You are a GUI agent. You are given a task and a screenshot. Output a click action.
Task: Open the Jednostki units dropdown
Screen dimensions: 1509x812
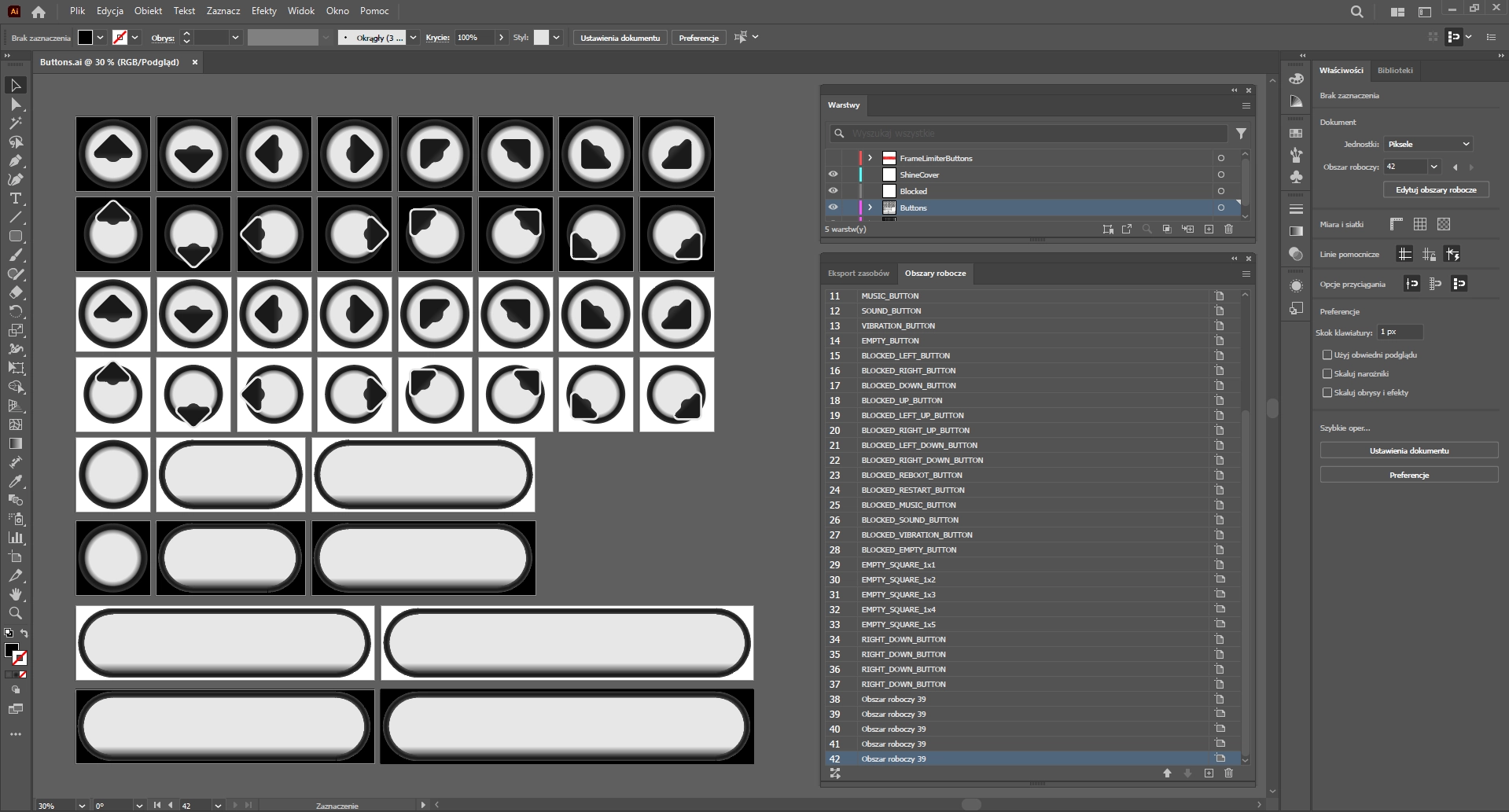(x=1427, y=144)
